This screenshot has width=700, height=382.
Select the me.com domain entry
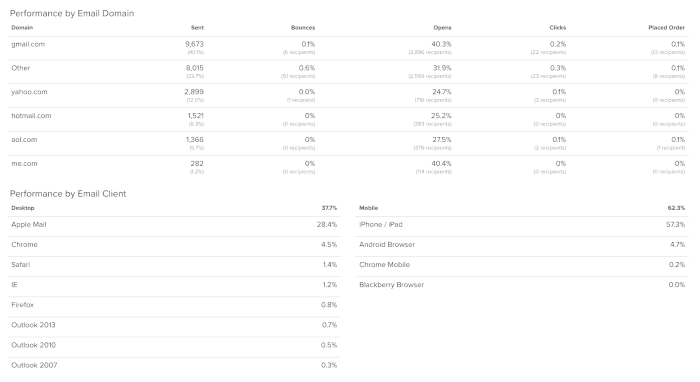coord(24,164)
